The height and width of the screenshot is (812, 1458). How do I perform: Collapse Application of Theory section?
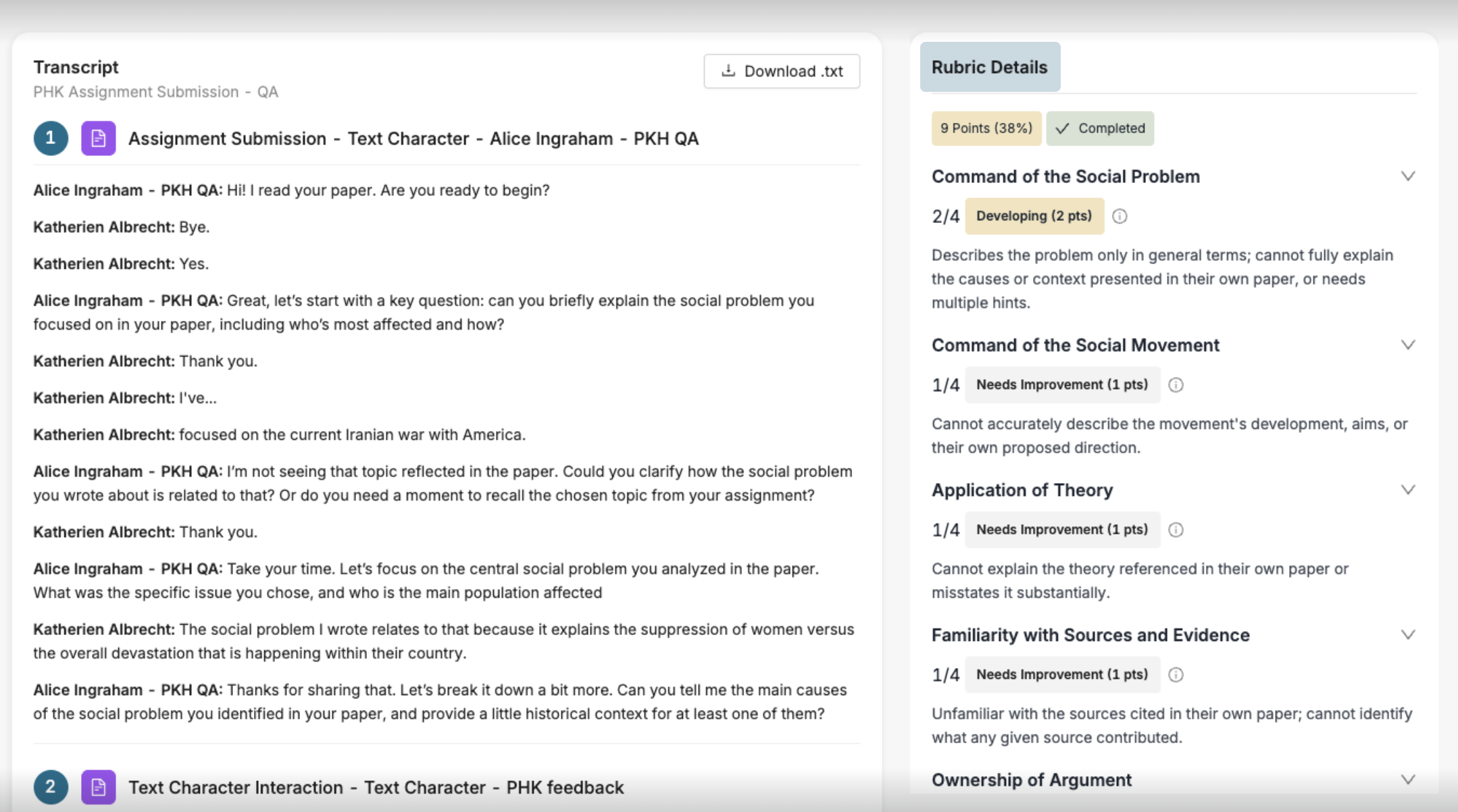click(1408, 490)
